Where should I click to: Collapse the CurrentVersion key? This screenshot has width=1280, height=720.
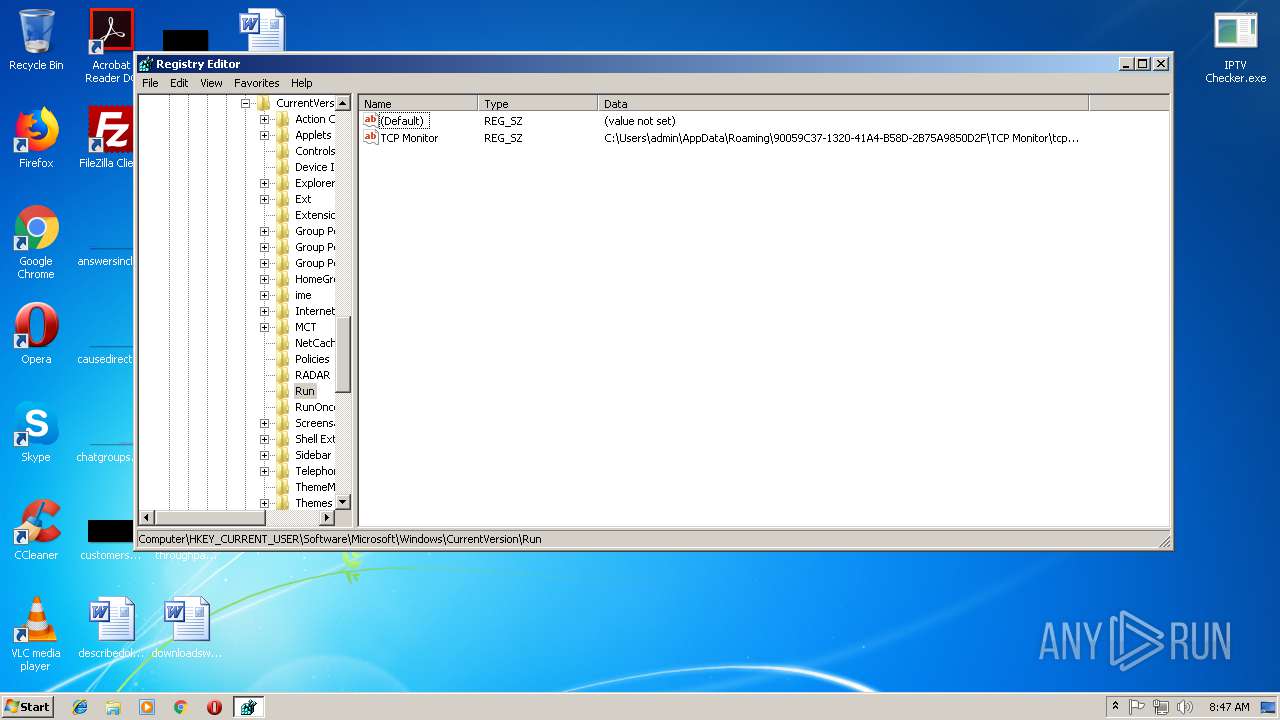pos(245,103)
